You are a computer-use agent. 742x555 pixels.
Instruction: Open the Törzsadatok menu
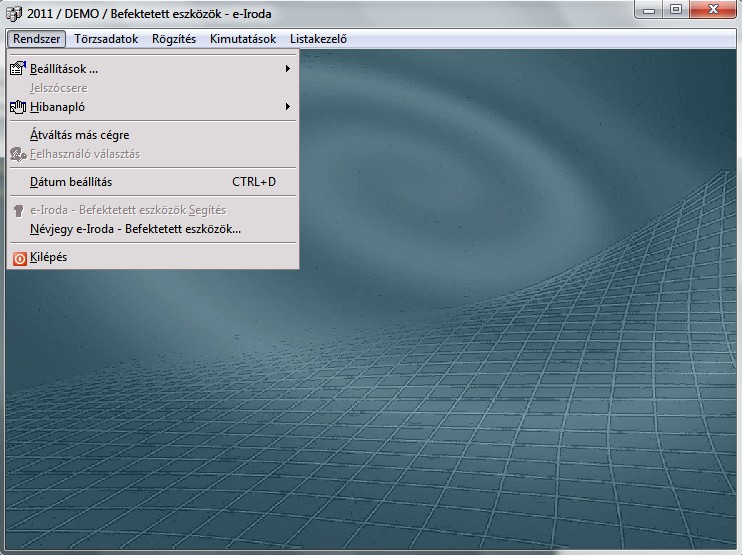tap(106, 39)
